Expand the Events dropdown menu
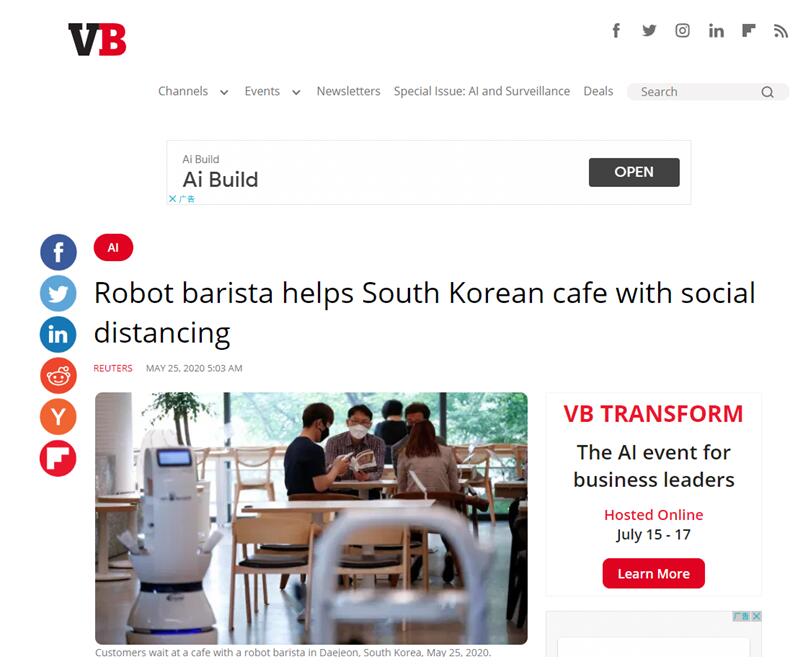 tap(272, 92)
